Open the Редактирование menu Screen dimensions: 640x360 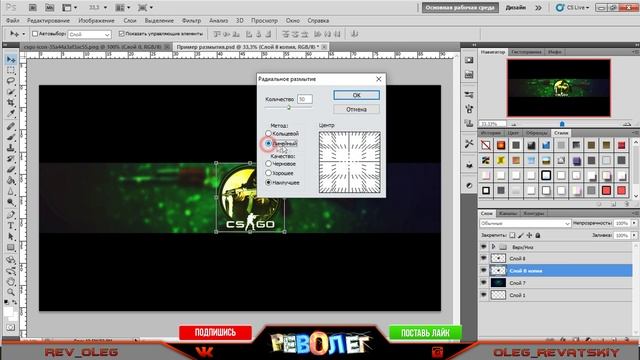[48, 20]
